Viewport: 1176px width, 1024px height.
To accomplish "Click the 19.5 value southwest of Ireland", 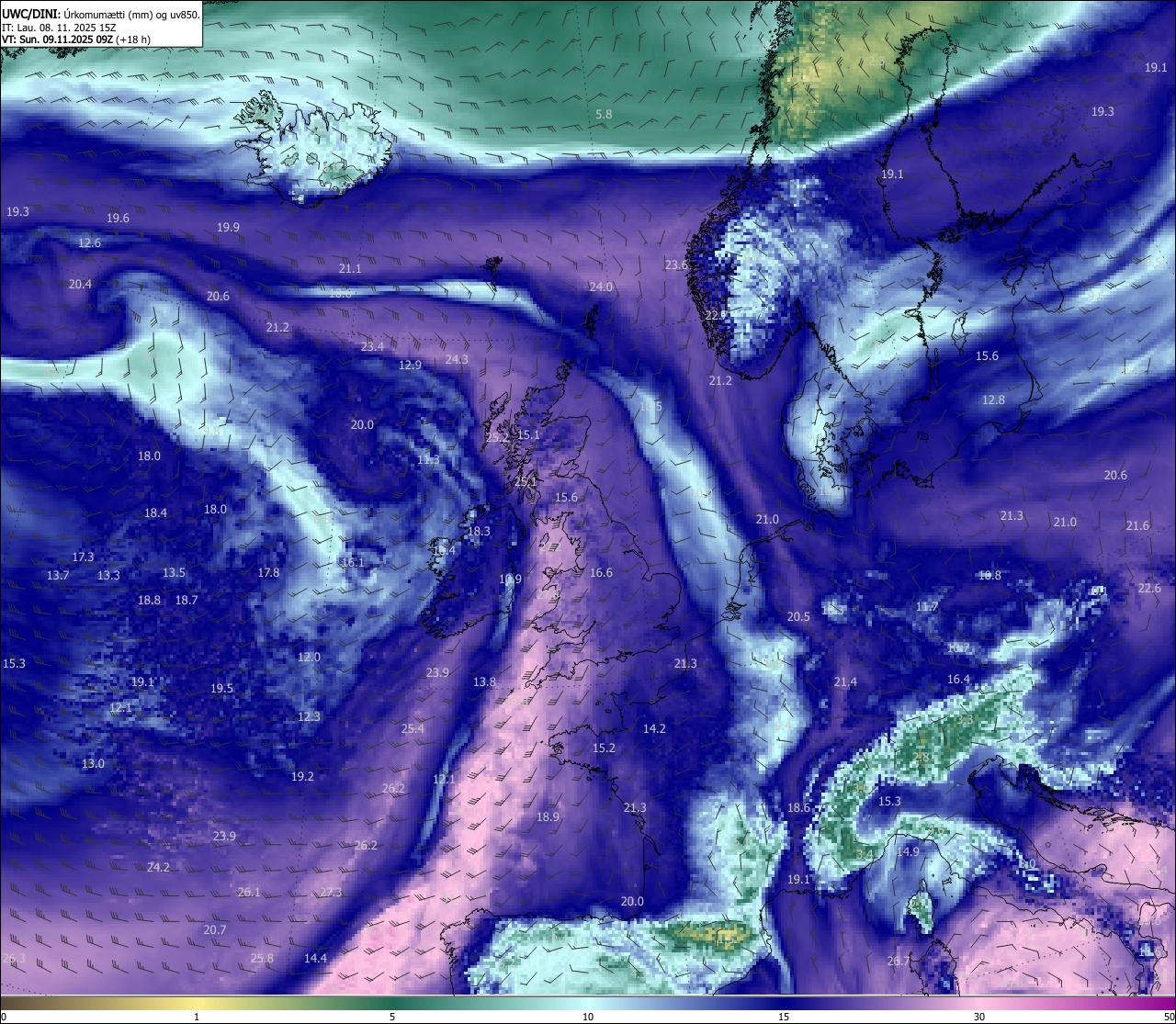I will 221,688.
